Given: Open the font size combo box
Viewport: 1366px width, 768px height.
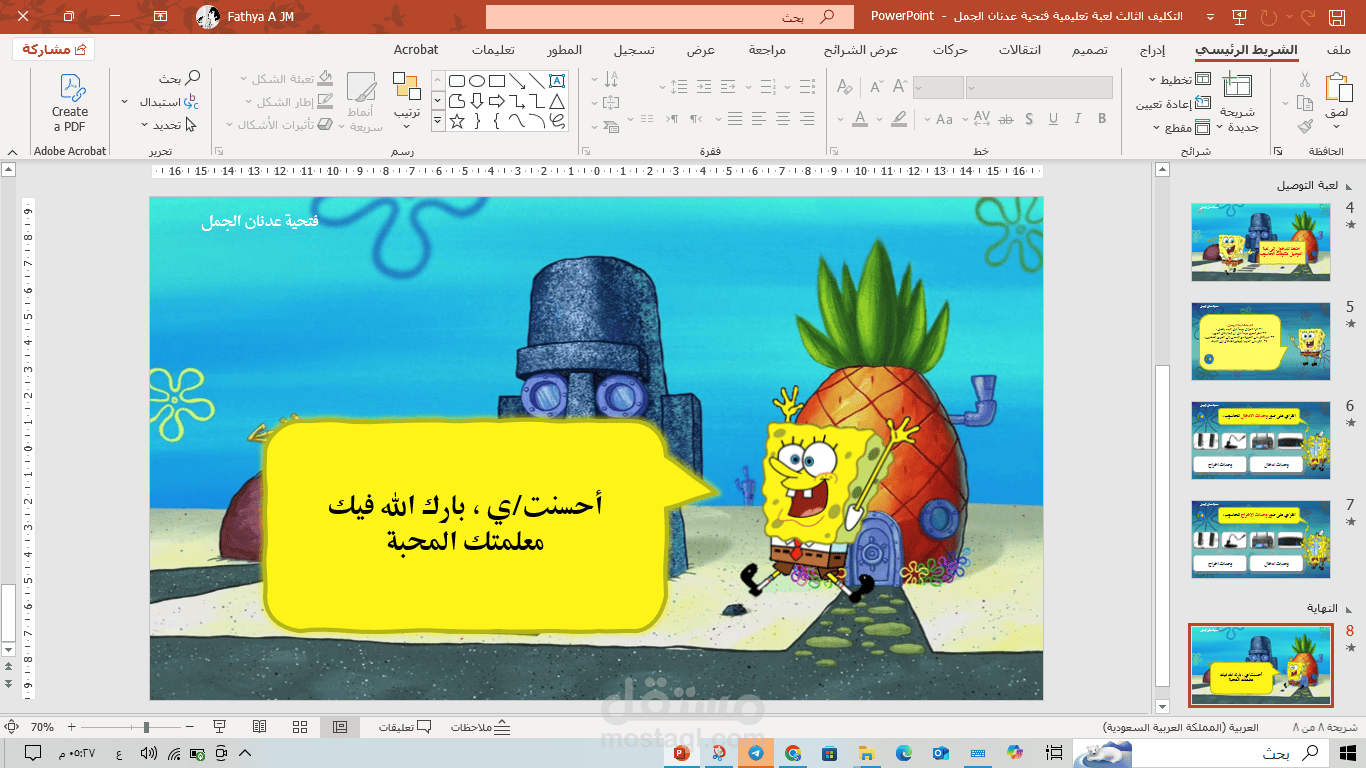Looking at the screenshot, I should tap(938, 88).
